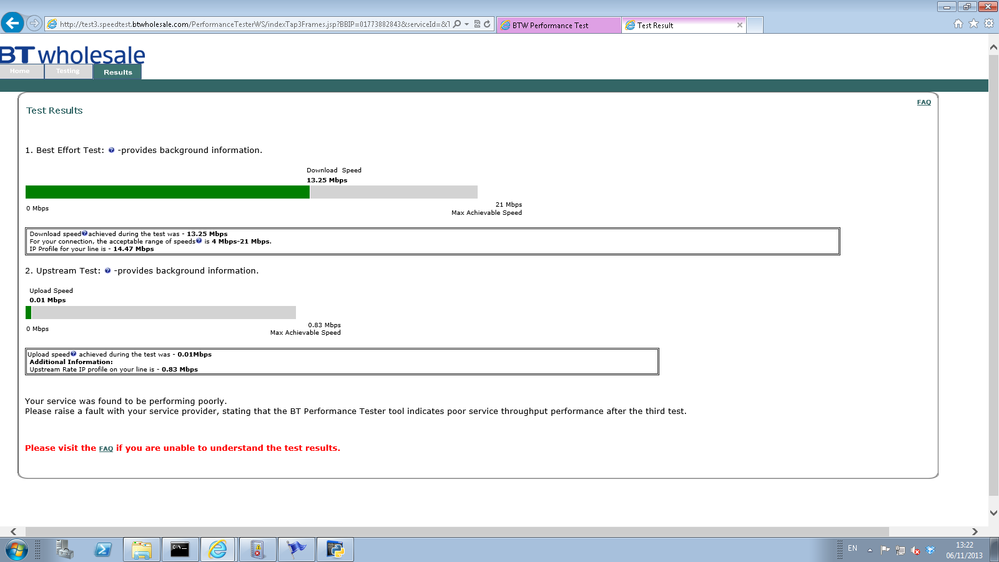Open the taskbar app with red stop icon
Viewport: 999px width, 562px height.
click(257, 549)
